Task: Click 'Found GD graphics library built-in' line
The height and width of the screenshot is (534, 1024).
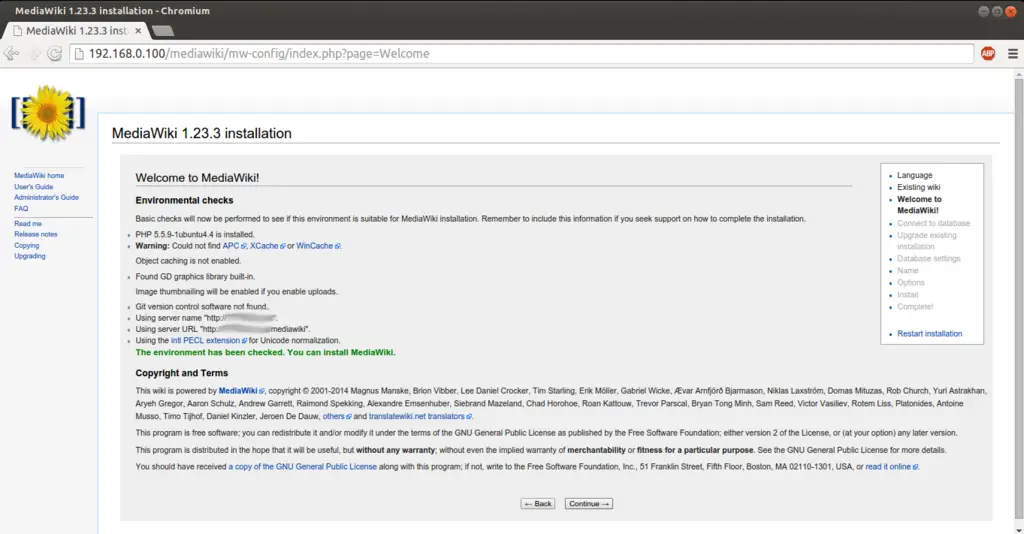Action: tap(195, 277)
